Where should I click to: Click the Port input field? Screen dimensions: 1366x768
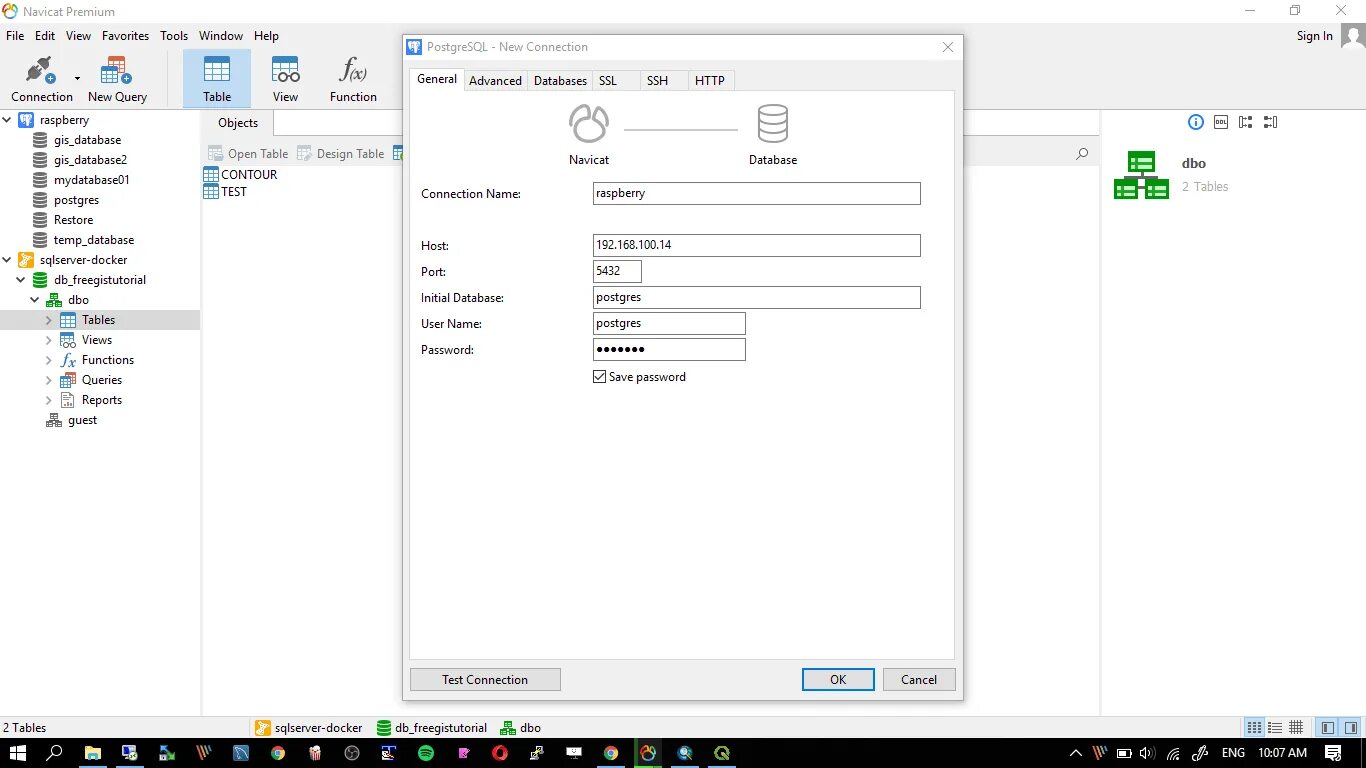point(617,271)
